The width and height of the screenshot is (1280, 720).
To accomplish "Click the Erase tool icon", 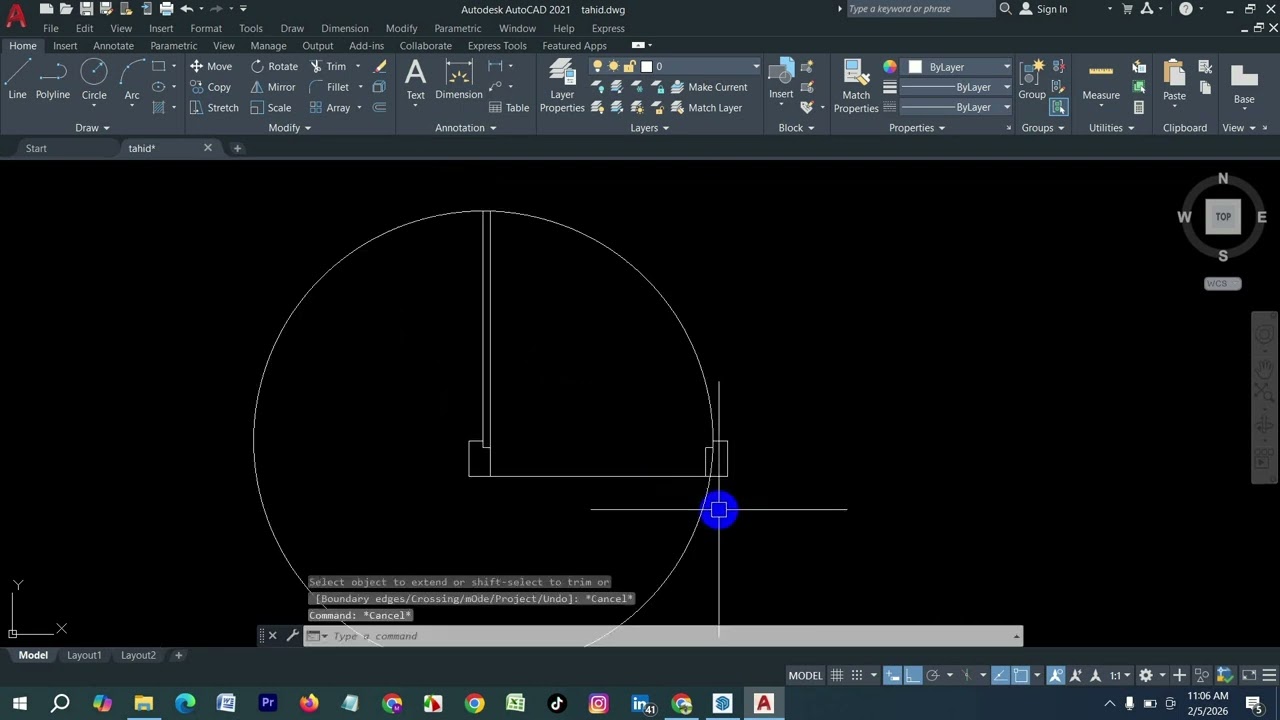I will [x=380, y=66].
